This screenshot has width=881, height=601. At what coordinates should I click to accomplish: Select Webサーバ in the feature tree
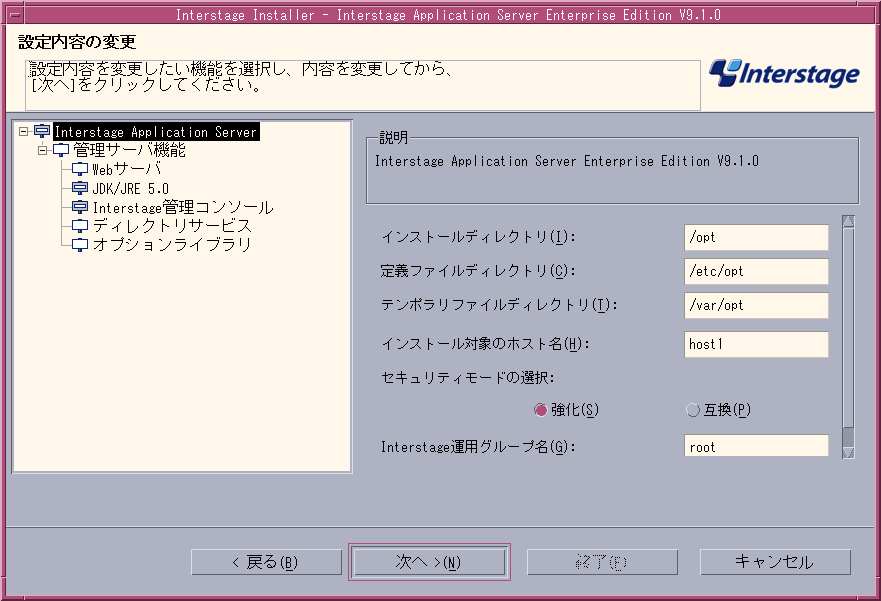pyautogui.click(x=126, y=169)
